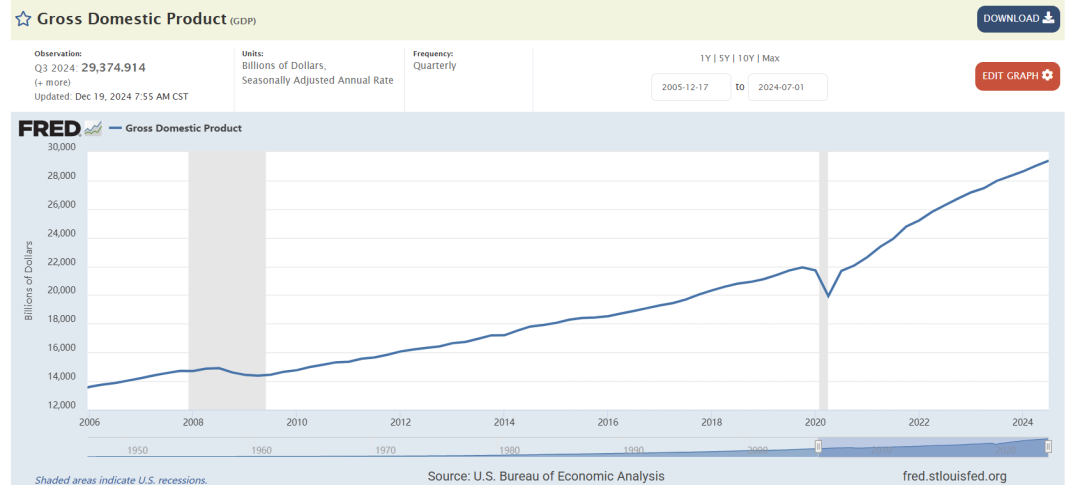This screenshot has width=1080, height=485.
Task: Click the 2016 x-axis label
Action: tap(607, 422)
